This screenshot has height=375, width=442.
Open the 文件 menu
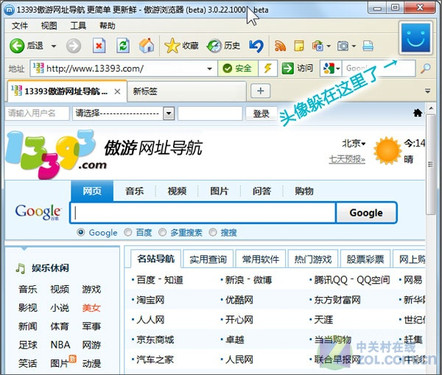point(19,25)
